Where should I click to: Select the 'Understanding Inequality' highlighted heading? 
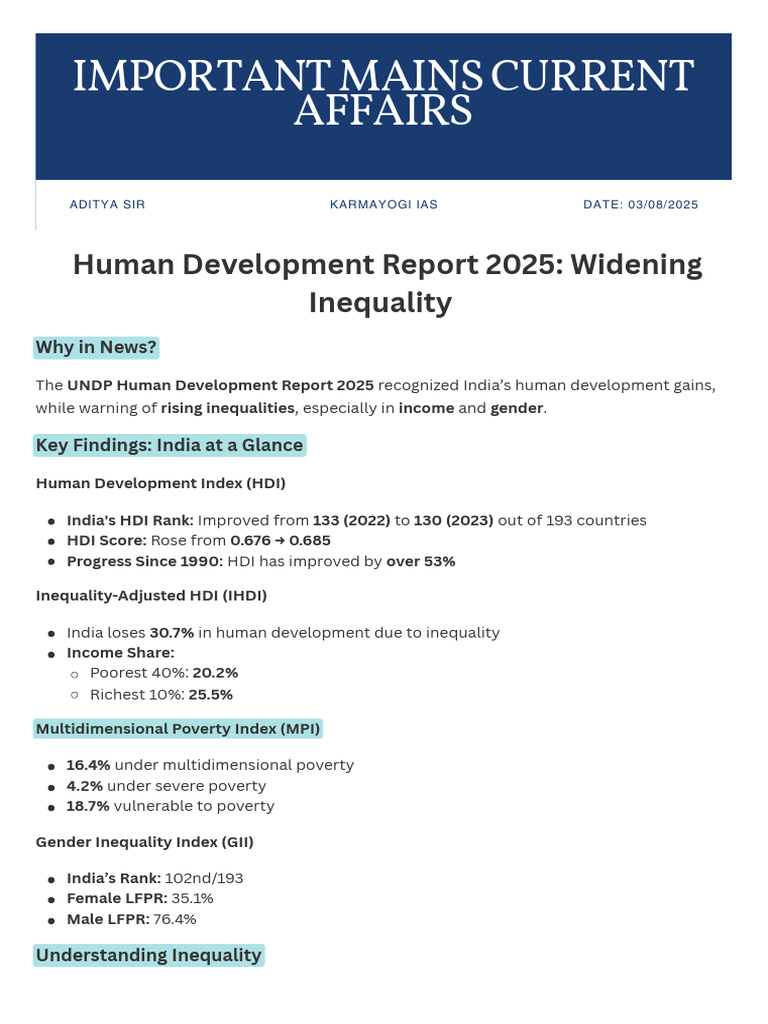149,955
